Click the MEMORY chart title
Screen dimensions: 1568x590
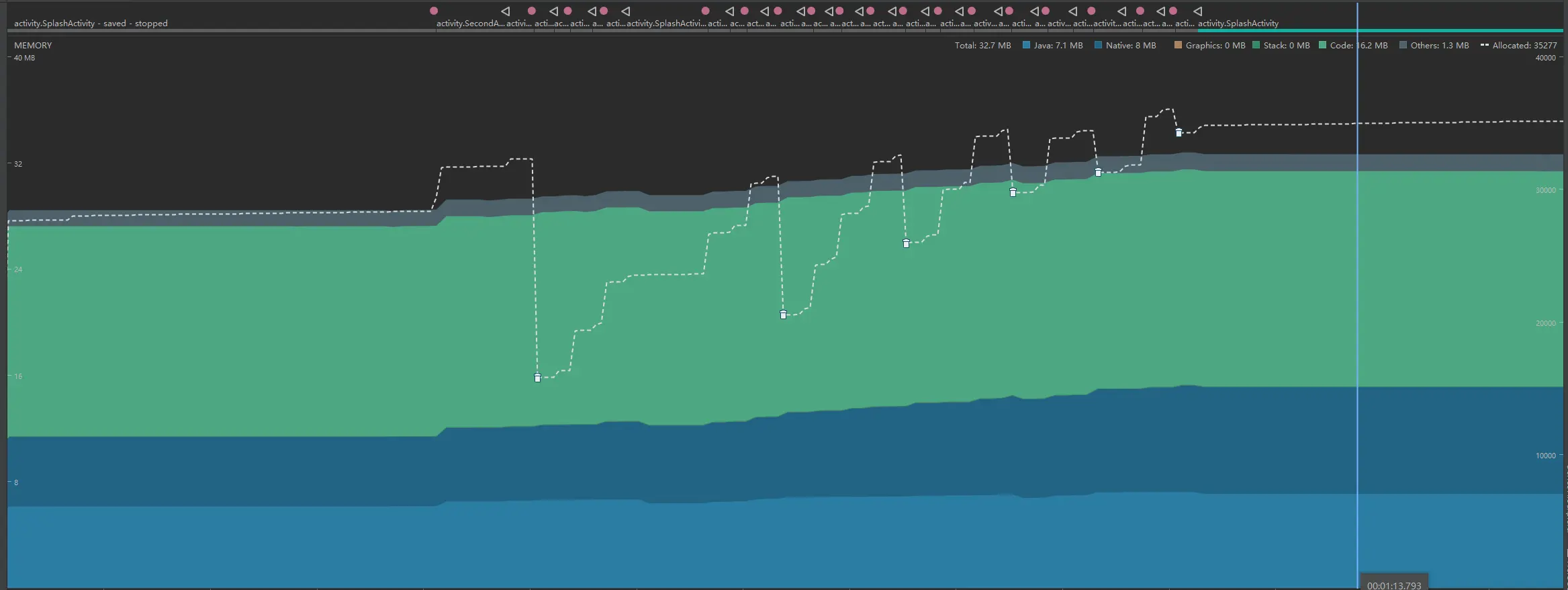(33, 45)
